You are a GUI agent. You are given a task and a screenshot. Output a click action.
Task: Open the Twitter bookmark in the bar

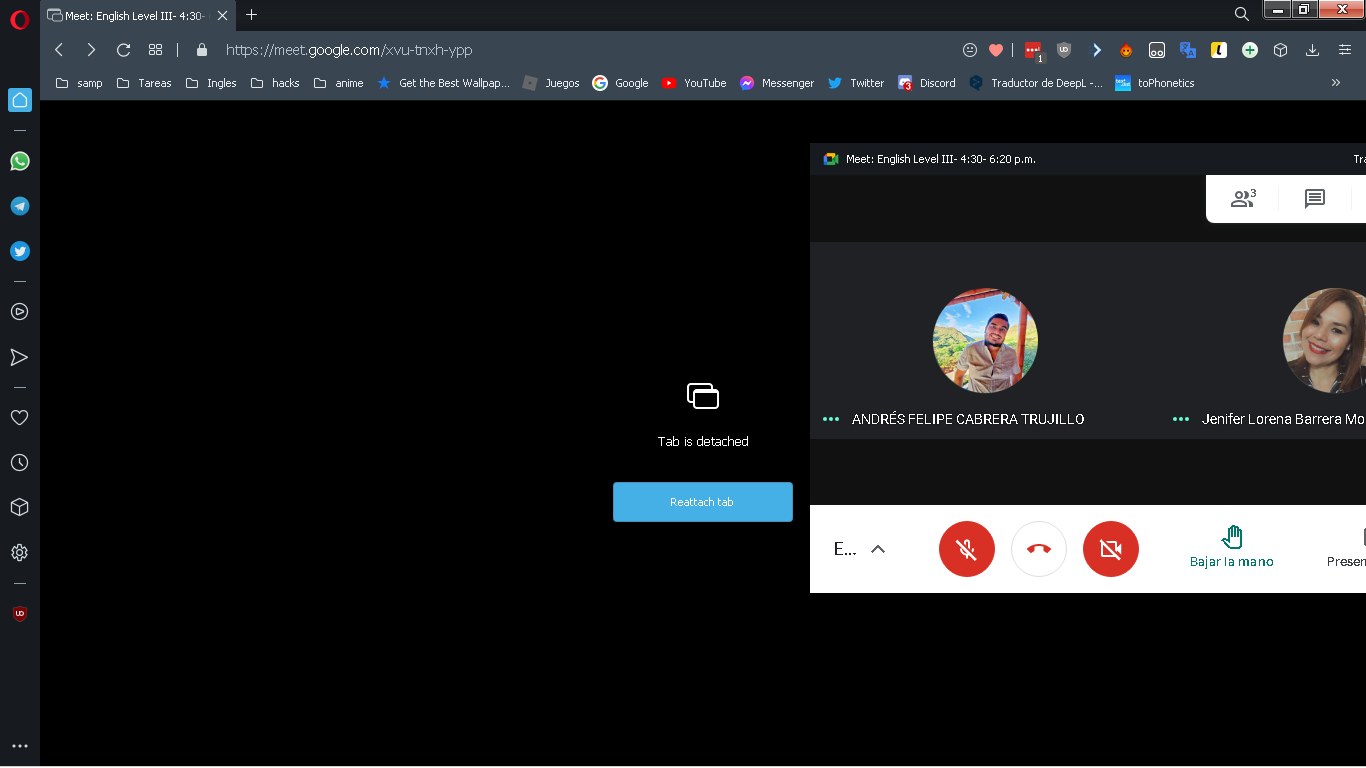point(856,83)
